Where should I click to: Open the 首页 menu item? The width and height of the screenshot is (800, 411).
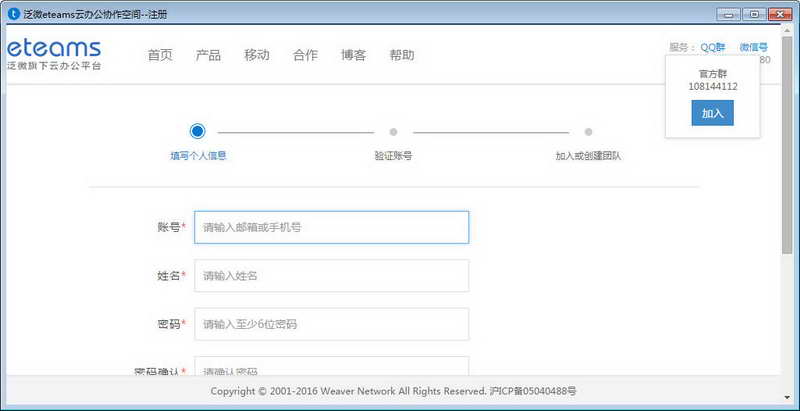click(160, 55)
